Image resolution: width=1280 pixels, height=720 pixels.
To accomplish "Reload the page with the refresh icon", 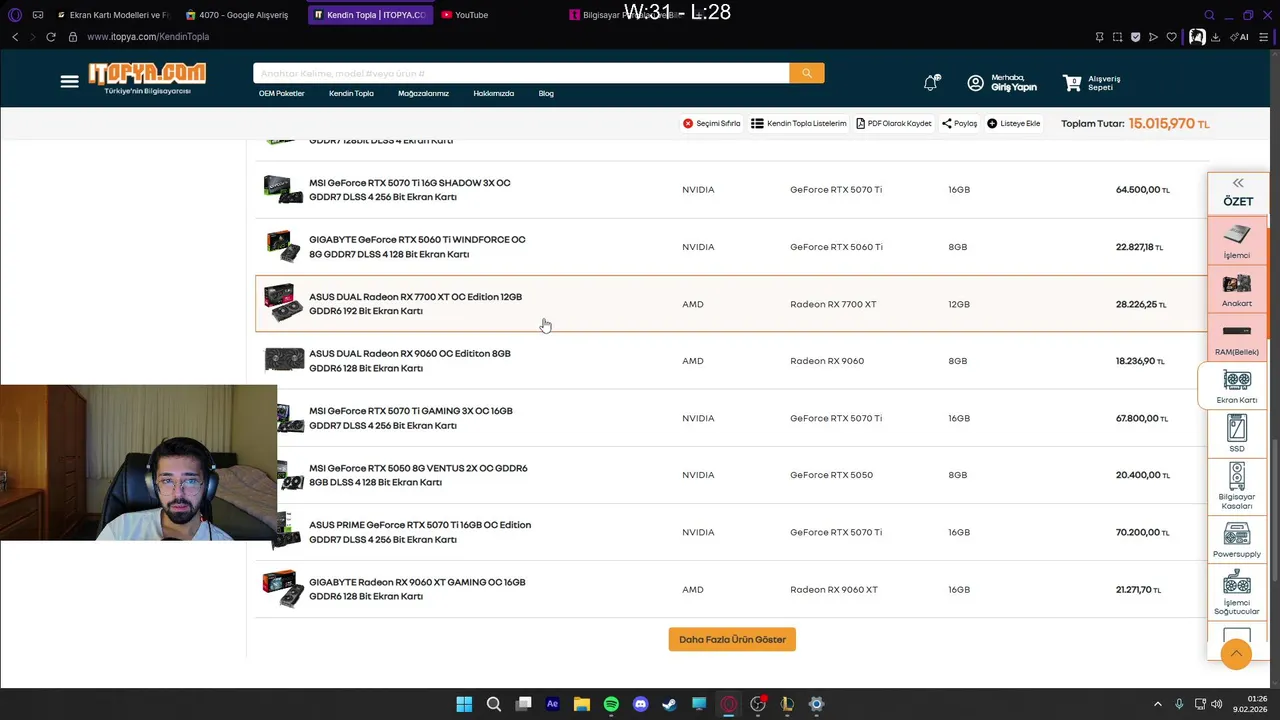I will pyautogui.click(x=52, y=37).
